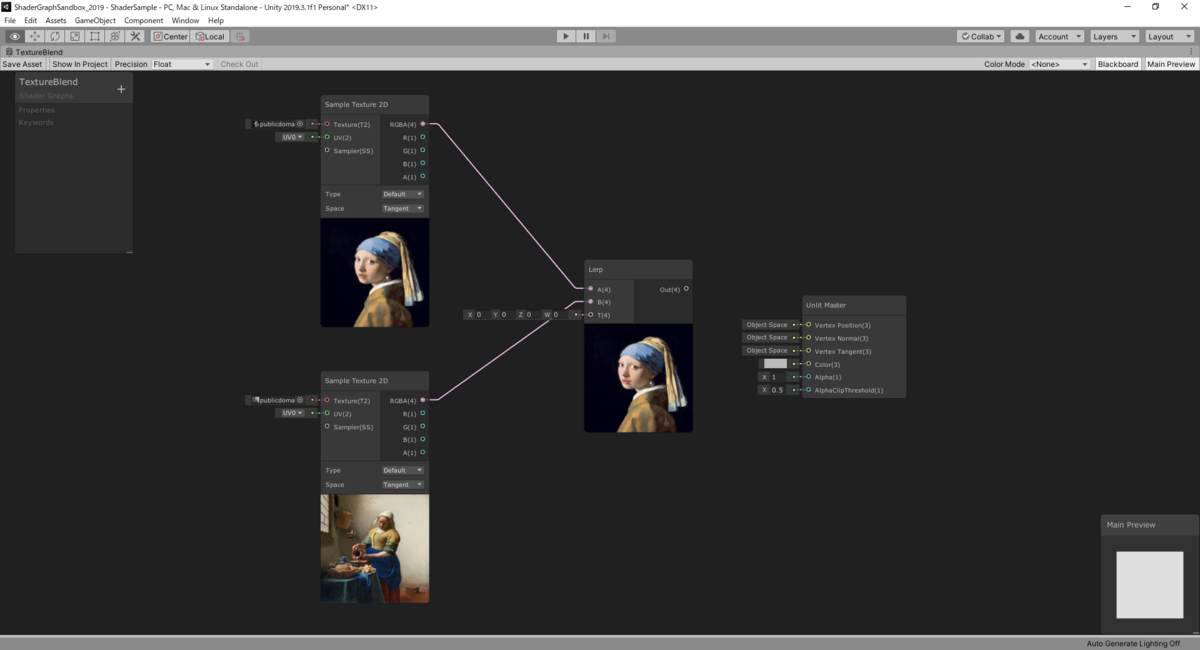1200x650 pixels.
Task: Click the RGBA(4) output port of top Sample Texture 2D
Action: click(x=423, y=124)
